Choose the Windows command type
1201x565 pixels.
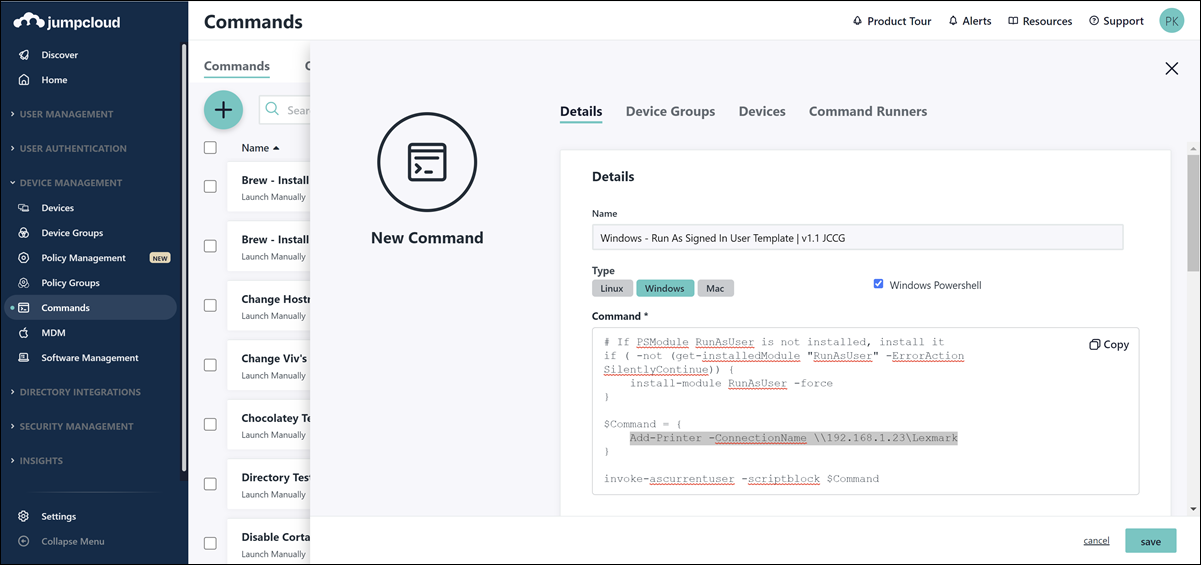pyautogui.click(x=664, y=288)
